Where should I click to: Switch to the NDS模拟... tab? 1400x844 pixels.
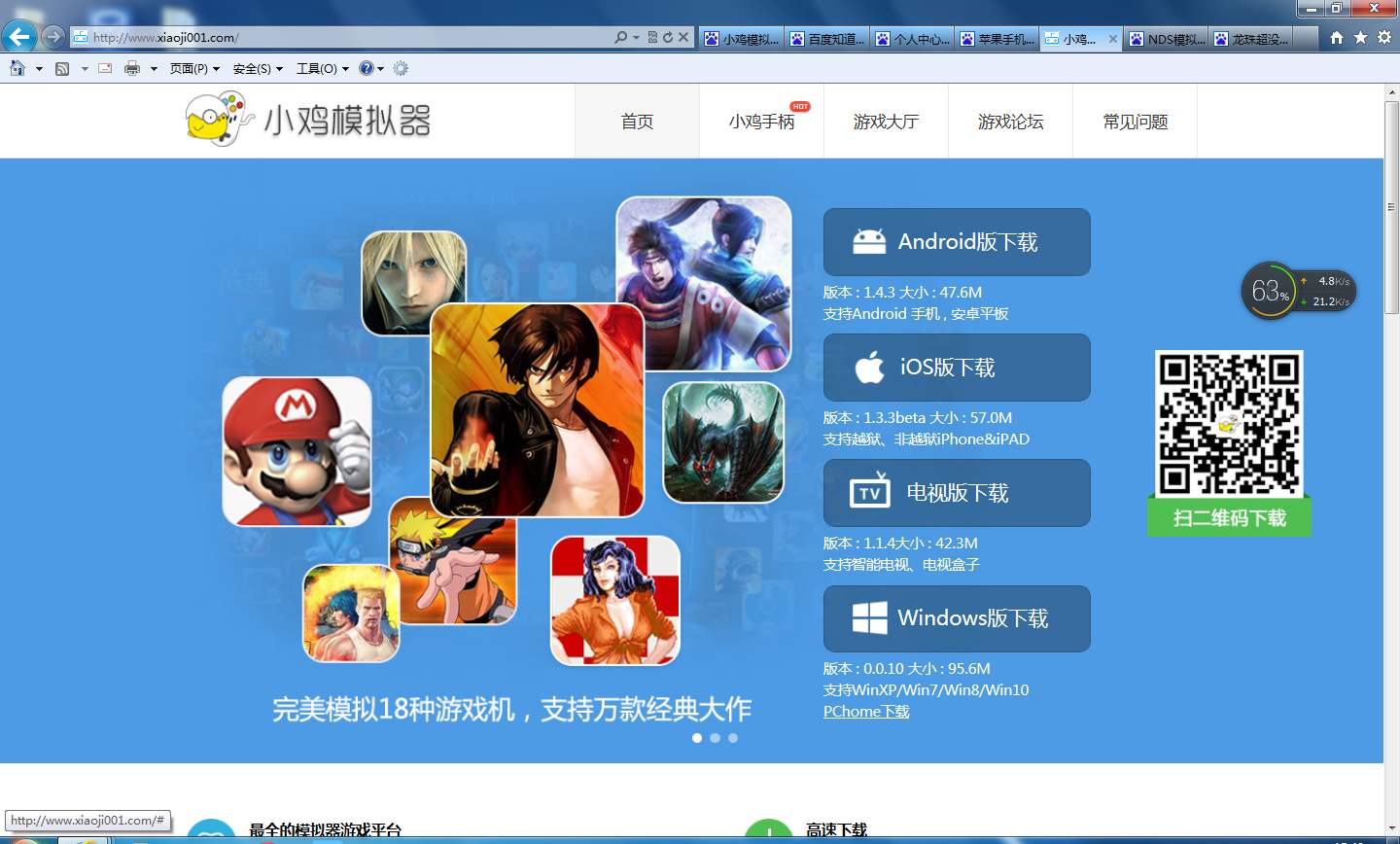point(1167,39)
